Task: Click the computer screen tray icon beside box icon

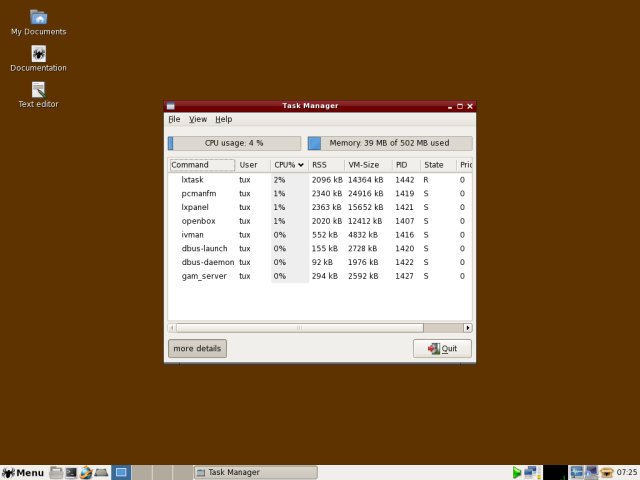Action: click(591, 473)
